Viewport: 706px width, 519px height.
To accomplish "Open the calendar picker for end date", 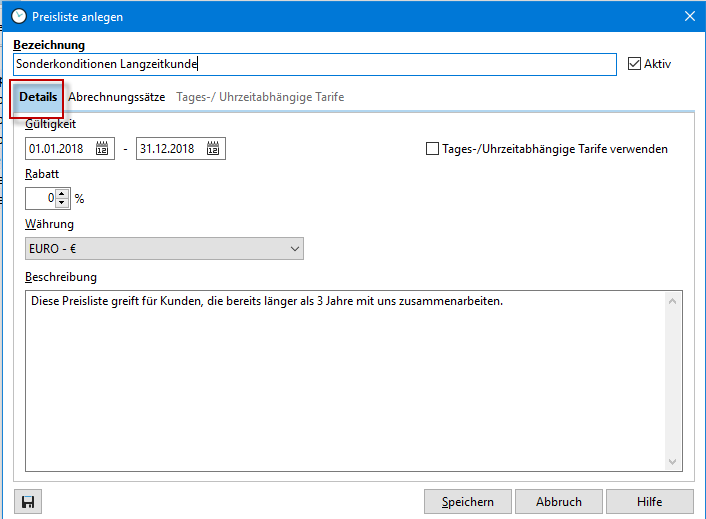I will [x=213, y=149].
